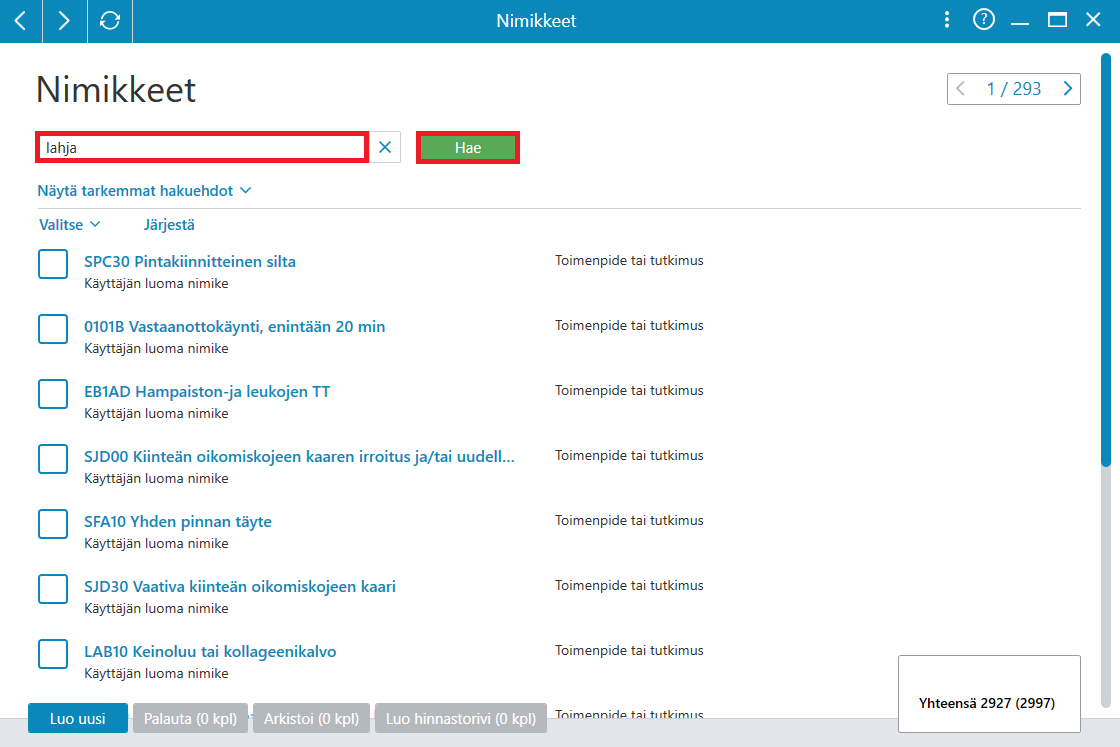This screenshot has width=1120, height=747.
Task: Open 0101B Vastaanottokäynti item link
Action: pyautogui.click(x=234, y=326)
